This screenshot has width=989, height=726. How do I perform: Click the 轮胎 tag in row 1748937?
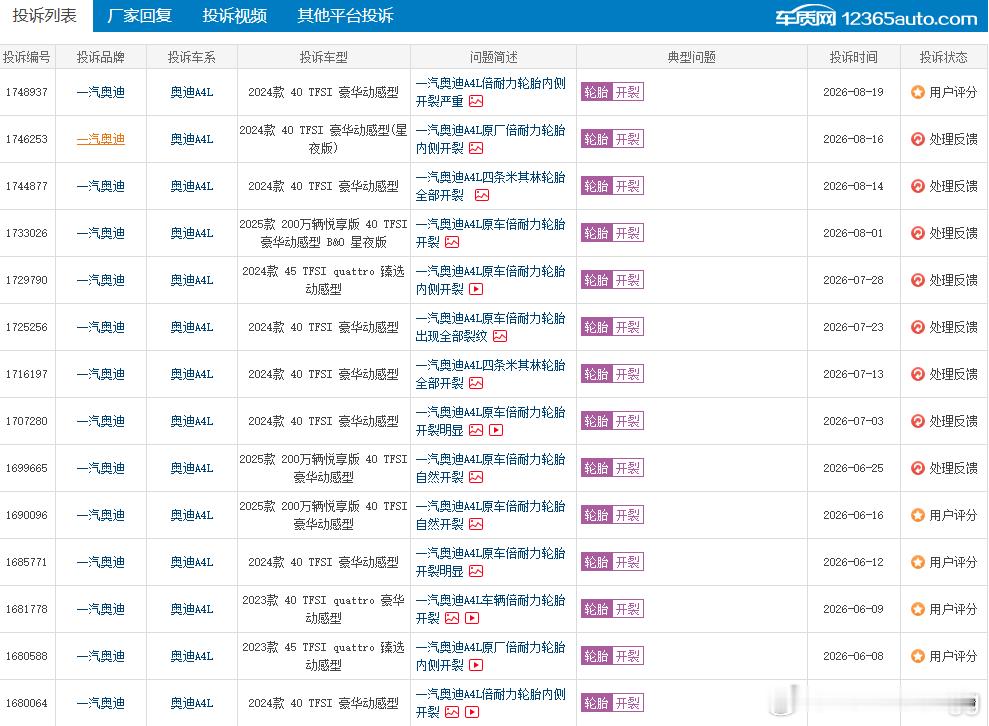596,92
